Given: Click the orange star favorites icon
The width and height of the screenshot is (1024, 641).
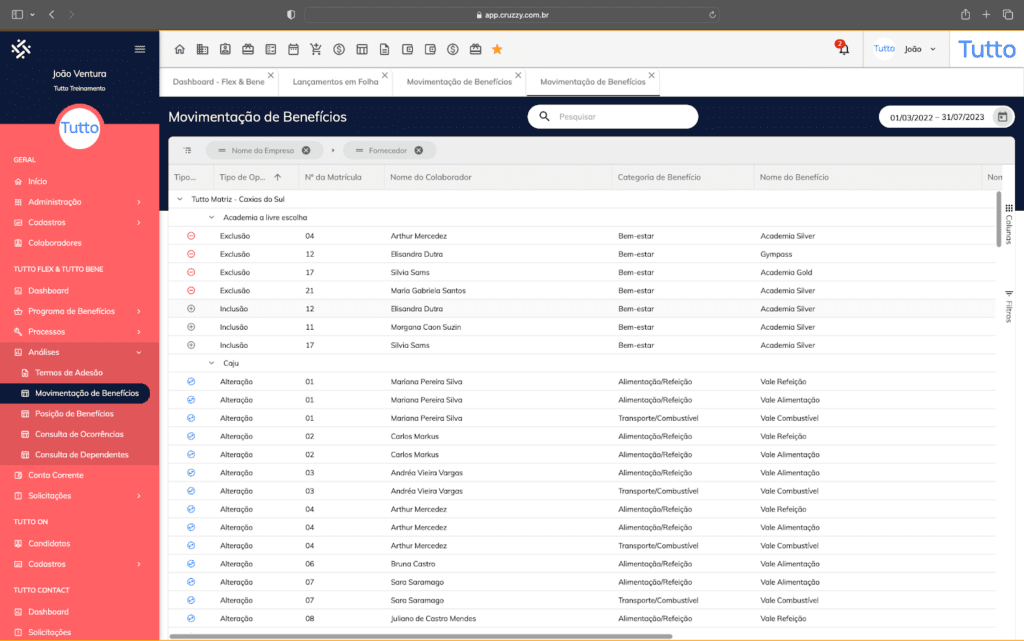Looking at the screenshot, I should [x=497, y=49].
